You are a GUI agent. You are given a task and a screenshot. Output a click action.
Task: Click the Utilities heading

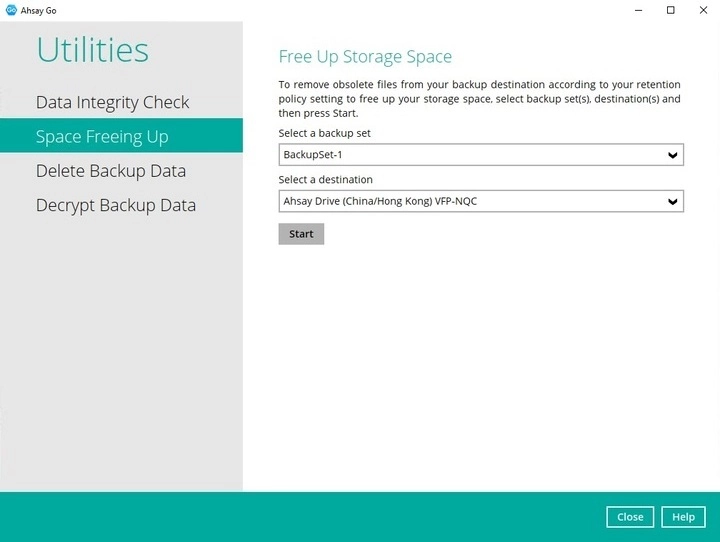(x=93, y=50)
